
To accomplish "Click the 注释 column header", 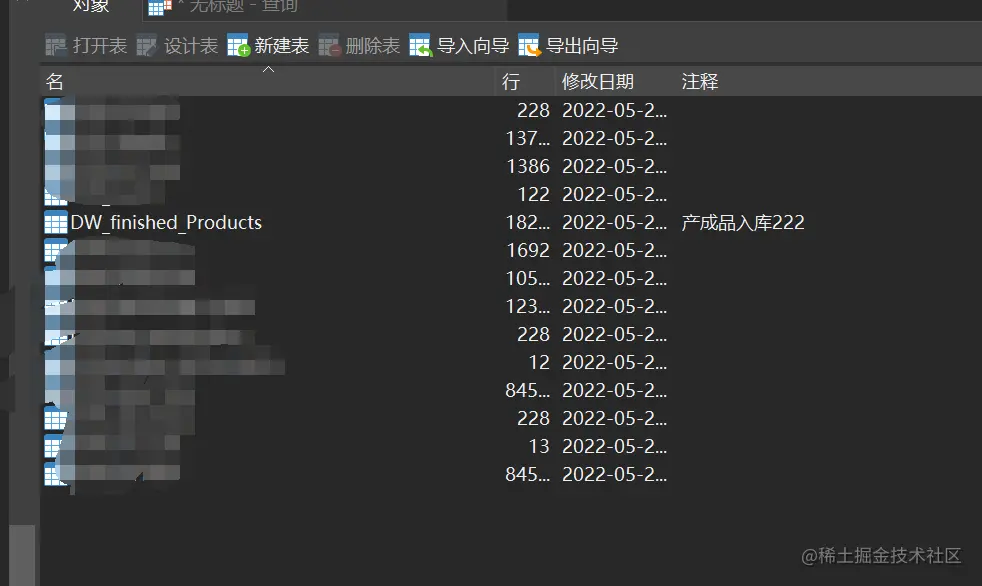I will (700, 81).
